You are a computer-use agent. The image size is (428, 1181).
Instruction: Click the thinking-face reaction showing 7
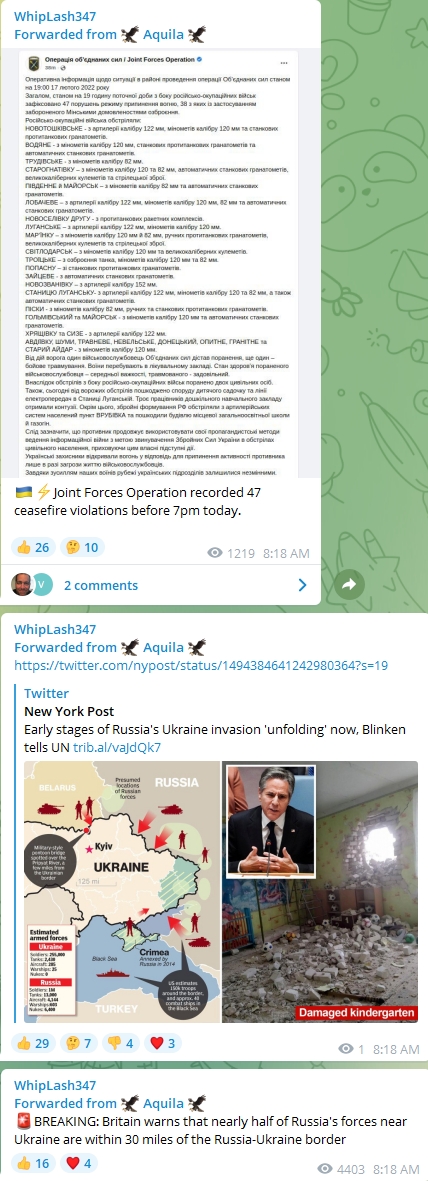tap(80, 1043)
